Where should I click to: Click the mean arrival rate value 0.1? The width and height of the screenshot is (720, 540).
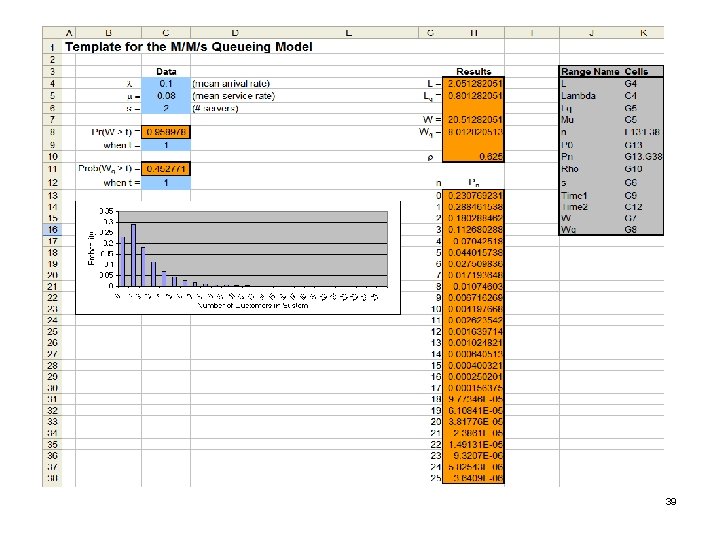coord(166,84)
